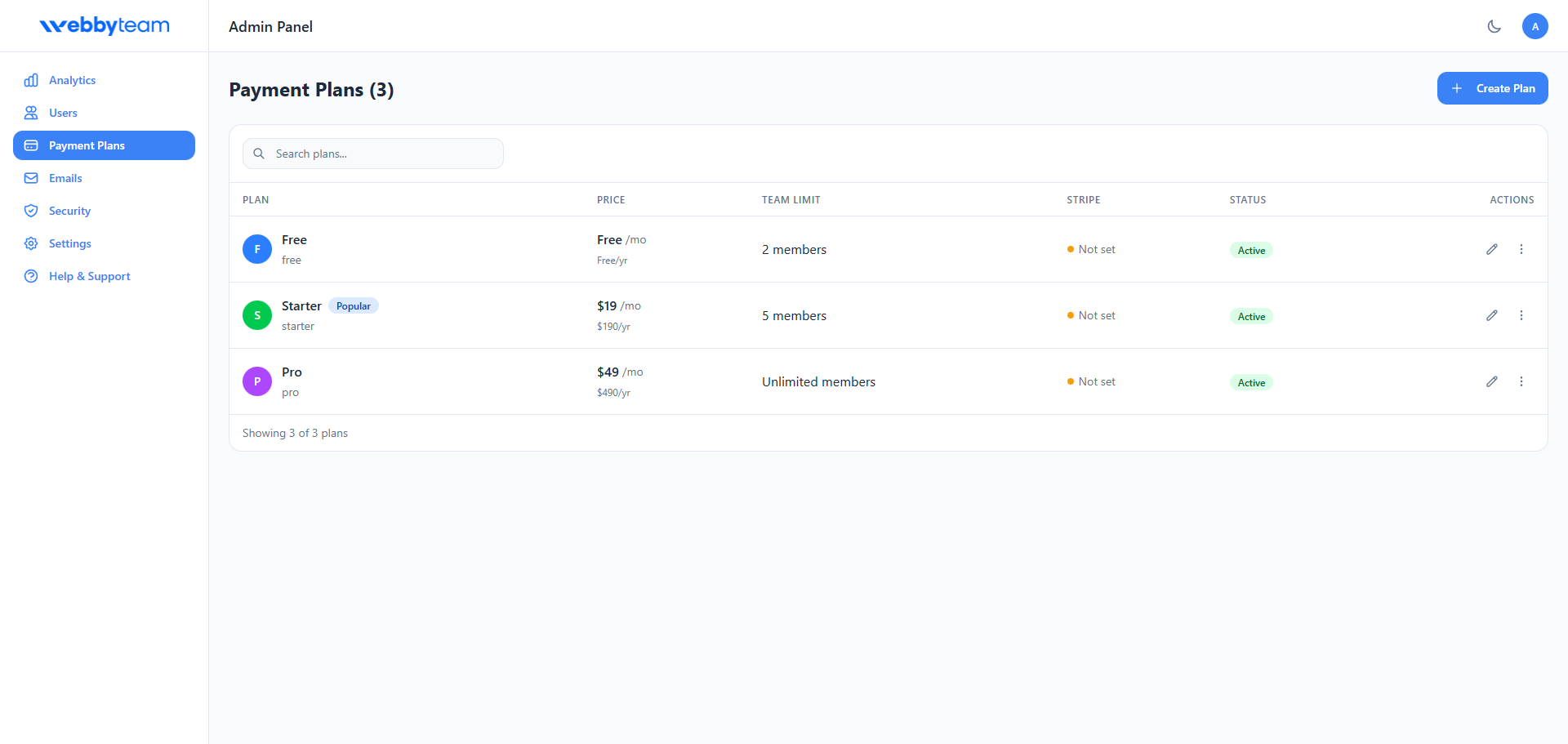Click the Pro plan name
1568x744 pixels.
(x=292, y=372)
